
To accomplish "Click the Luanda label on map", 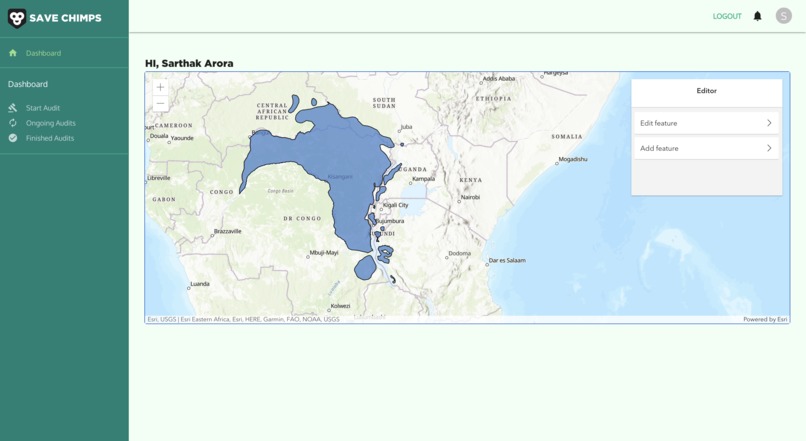I will click(x=200, y=284).
